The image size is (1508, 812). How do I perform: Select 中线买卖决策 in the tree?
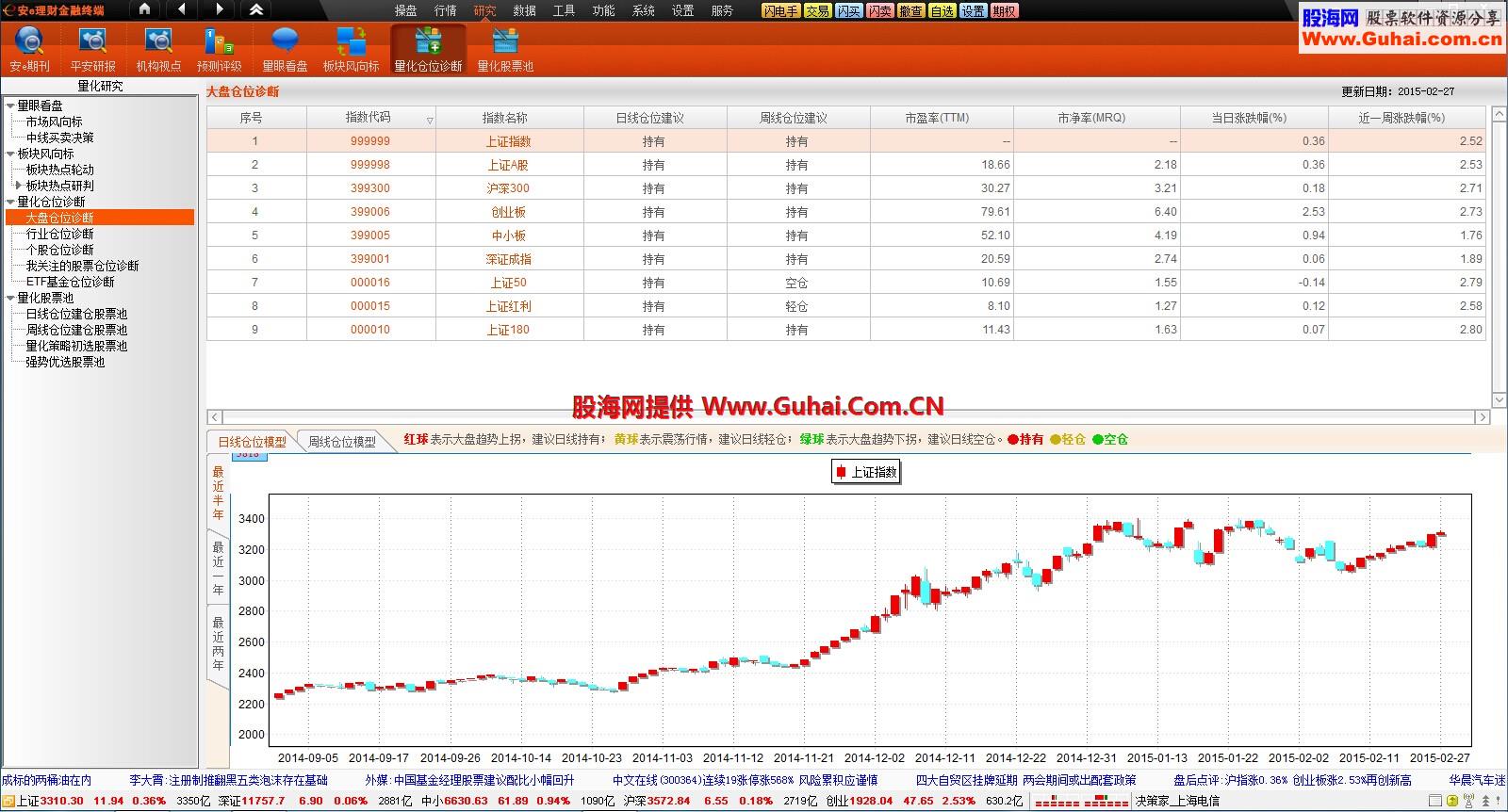point(60,138)
